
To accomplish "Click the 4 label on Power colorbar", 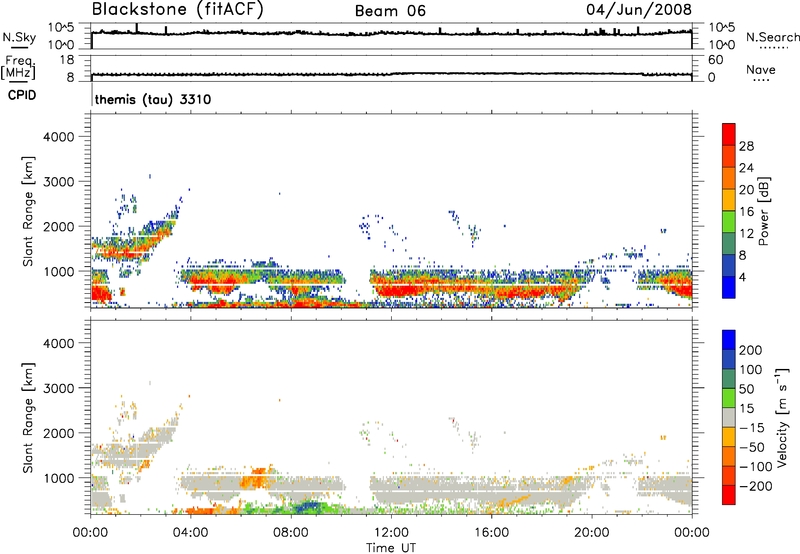I will [743, 277].
